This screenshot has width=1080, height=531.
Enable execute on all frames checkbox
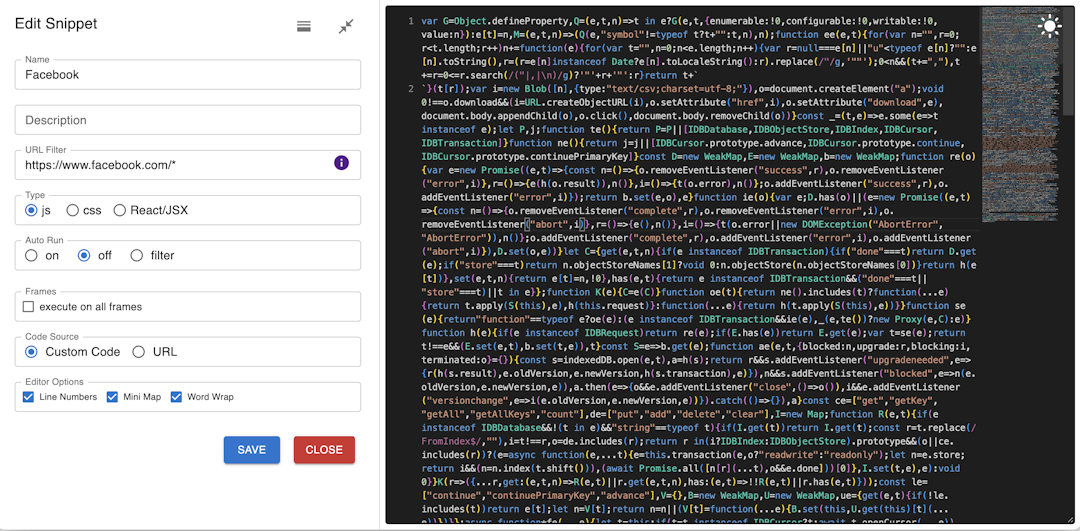(29, 307)
